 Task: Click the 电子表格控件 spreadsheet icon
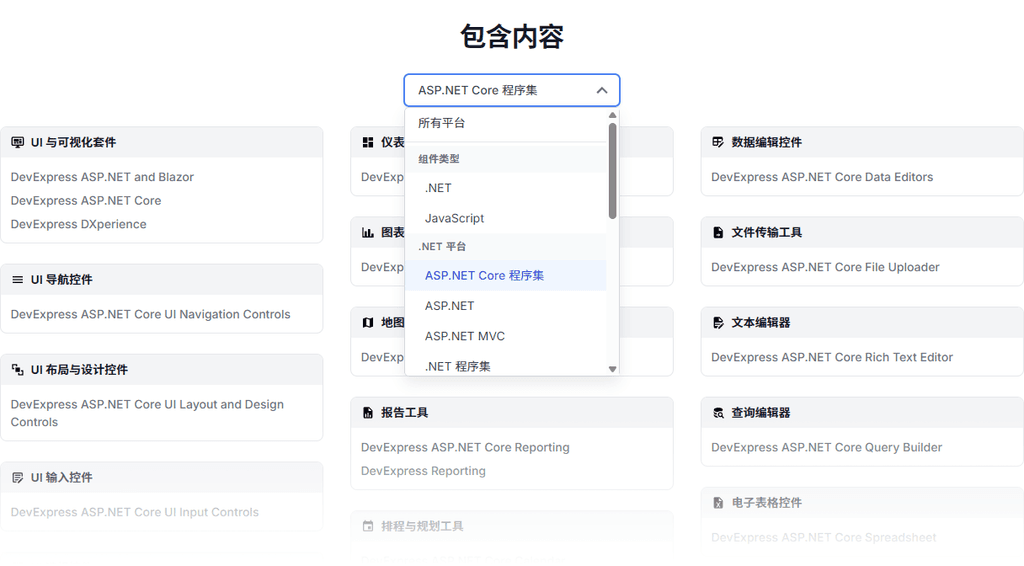pos(718,503)
